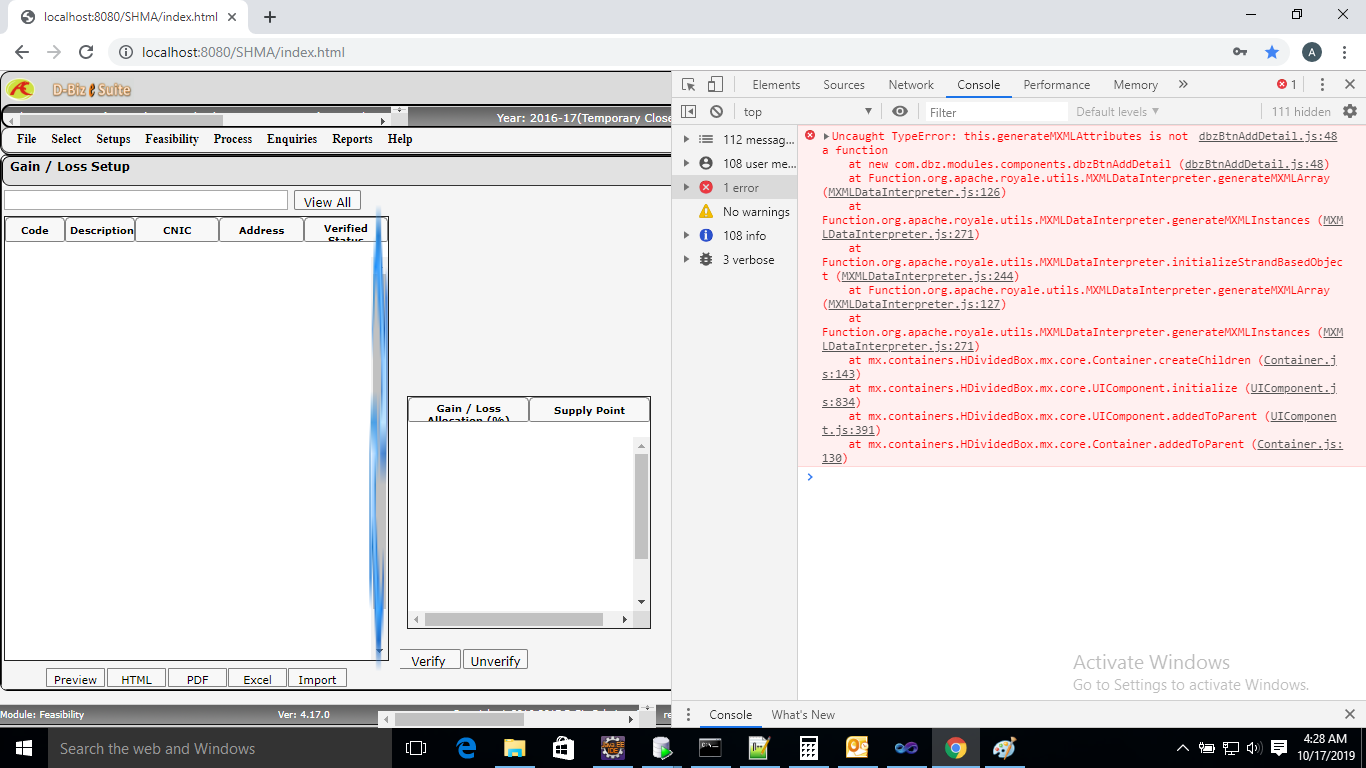Bookmark this page with the star icon
The image size is (1366, 768).
pyautogui.click(x=1272, y=51)
